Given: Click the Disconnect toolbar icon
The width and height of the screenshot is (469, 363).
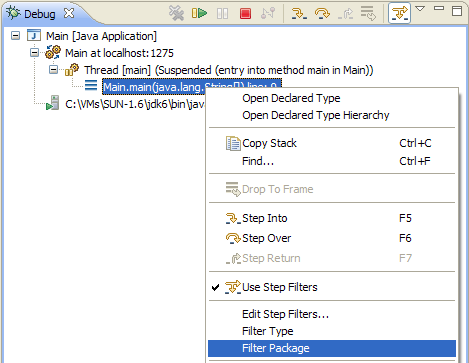Looking at the screenshot, I should point(268,13).
